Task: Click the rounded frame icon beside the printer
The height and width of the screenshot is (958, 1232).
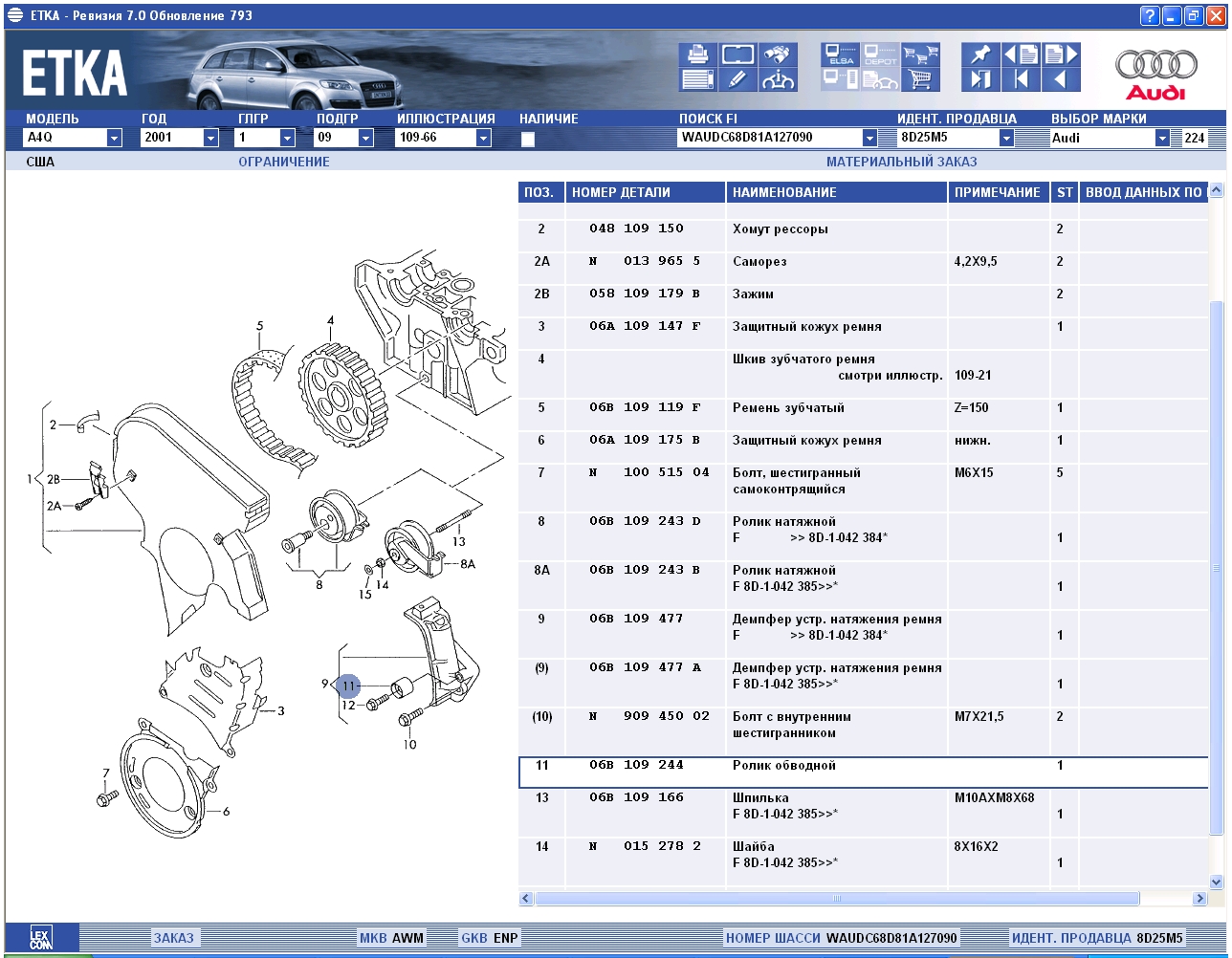Action: click(737, 54)
